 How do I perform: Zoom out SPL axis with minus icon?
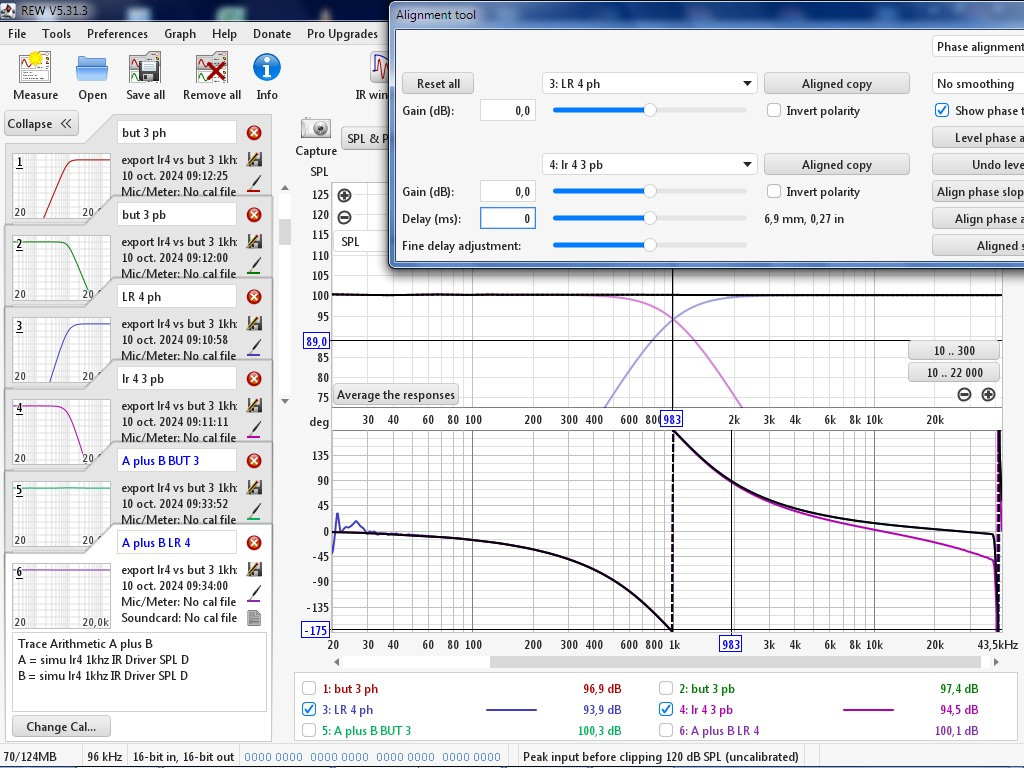[345, 217]
